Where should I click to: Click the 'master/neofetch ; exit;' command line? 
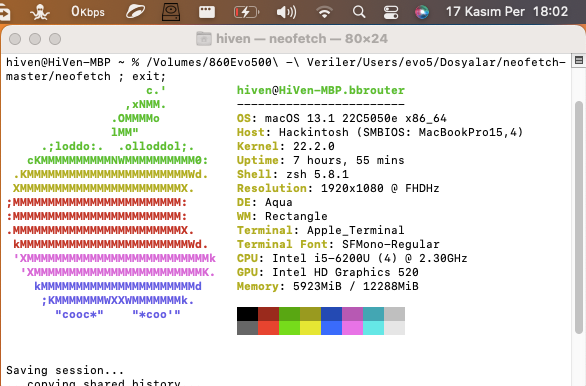[x=86, y=76]
